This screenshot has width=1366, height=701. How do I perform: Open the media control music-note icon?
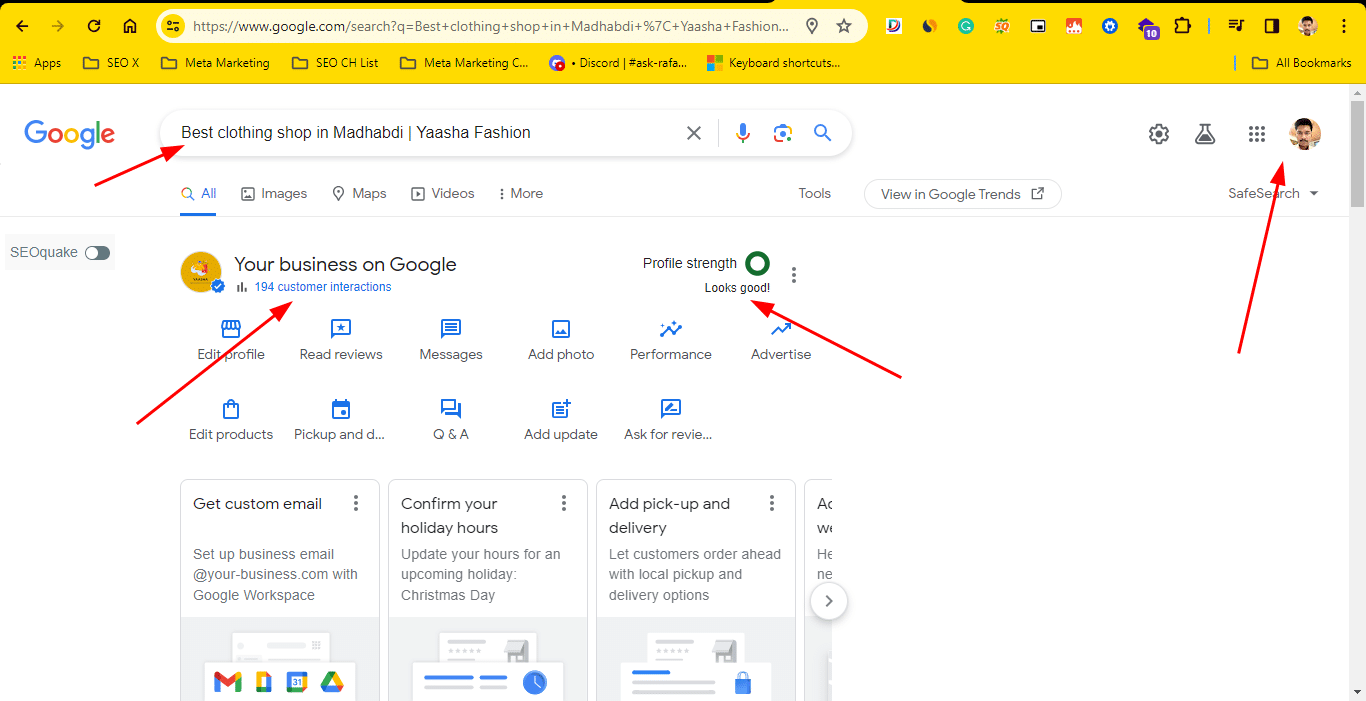pyautogui.click(x=1236, y=26)
